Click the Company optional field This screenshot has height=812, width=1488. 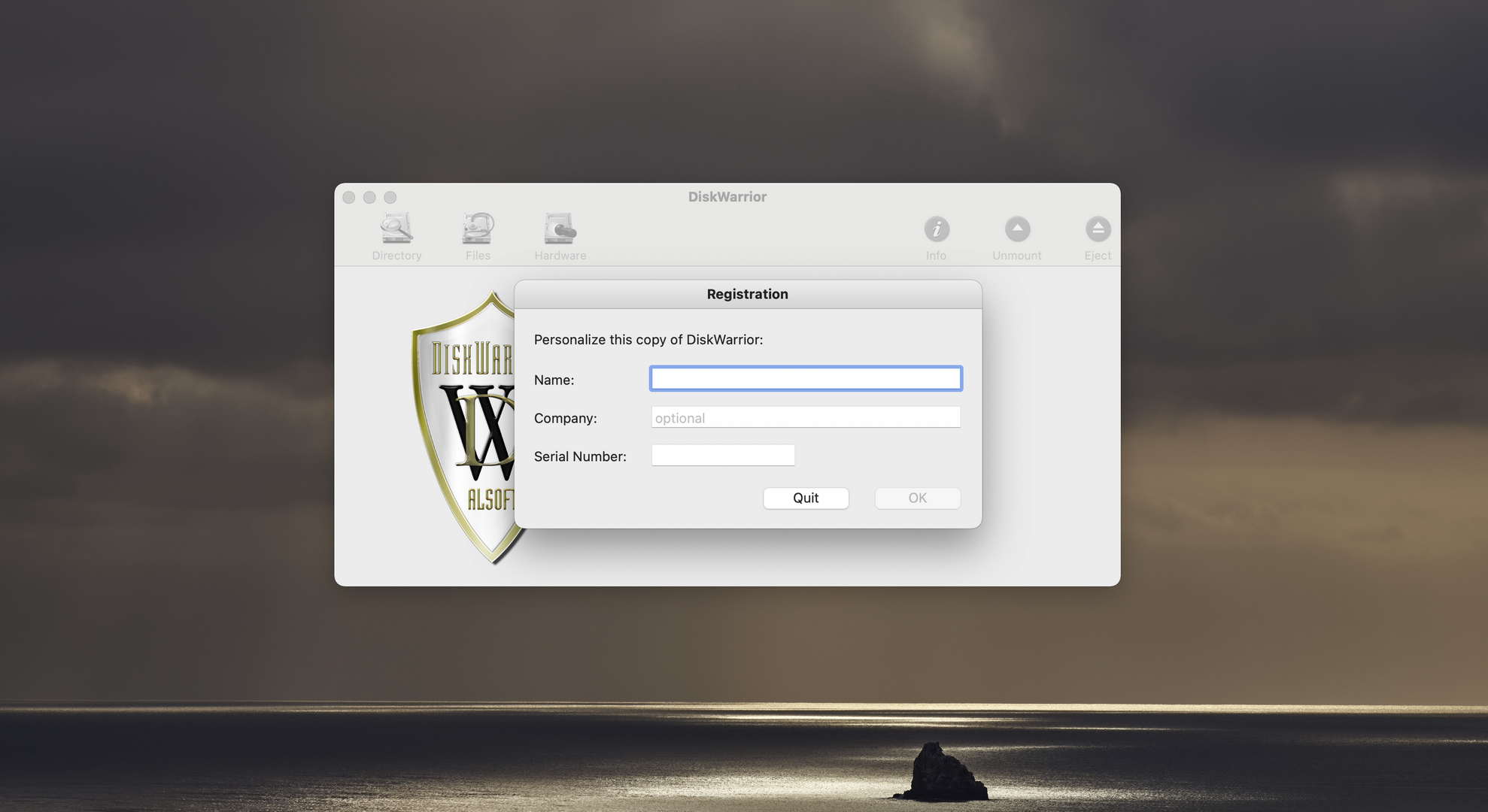click(x=804, y=417)
